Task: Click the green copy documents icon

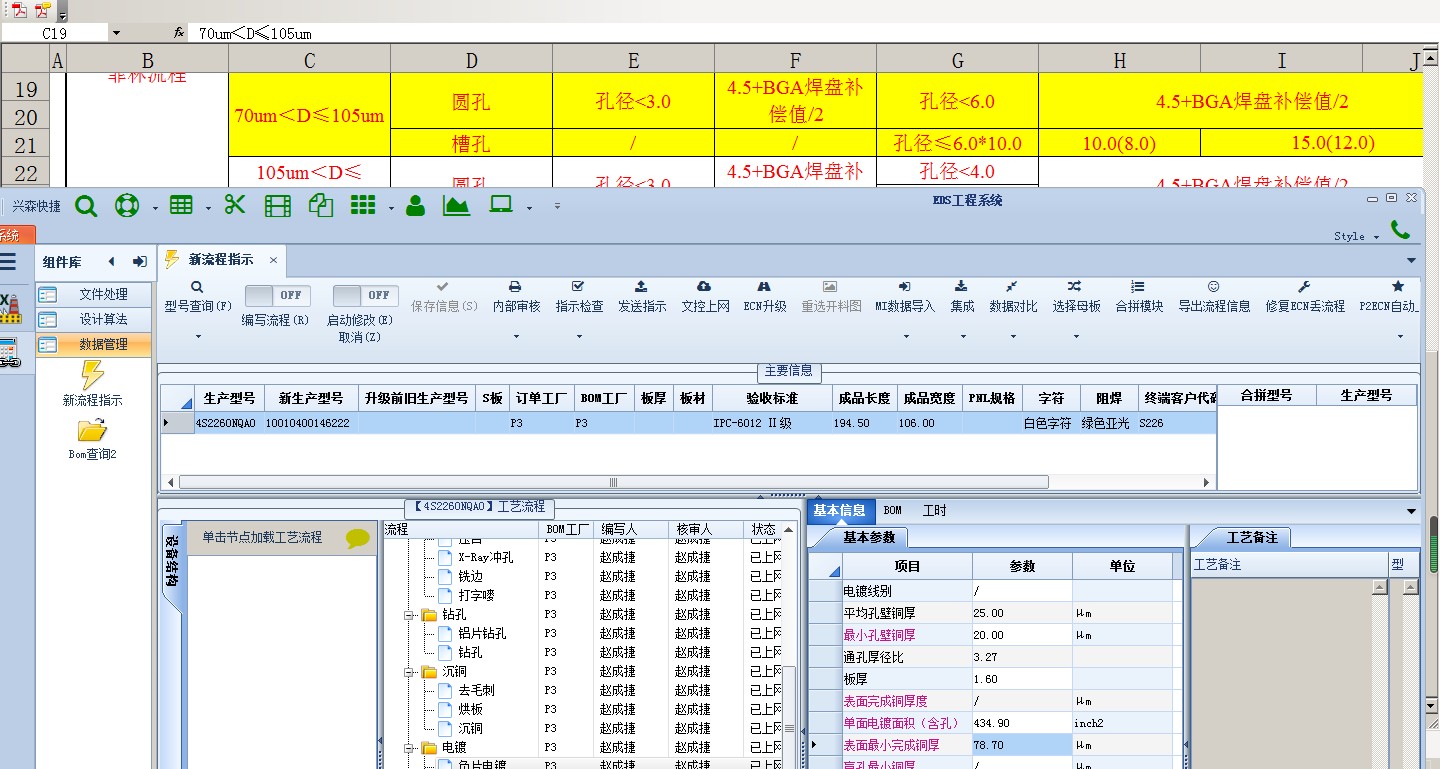Action: click(321, 206)
